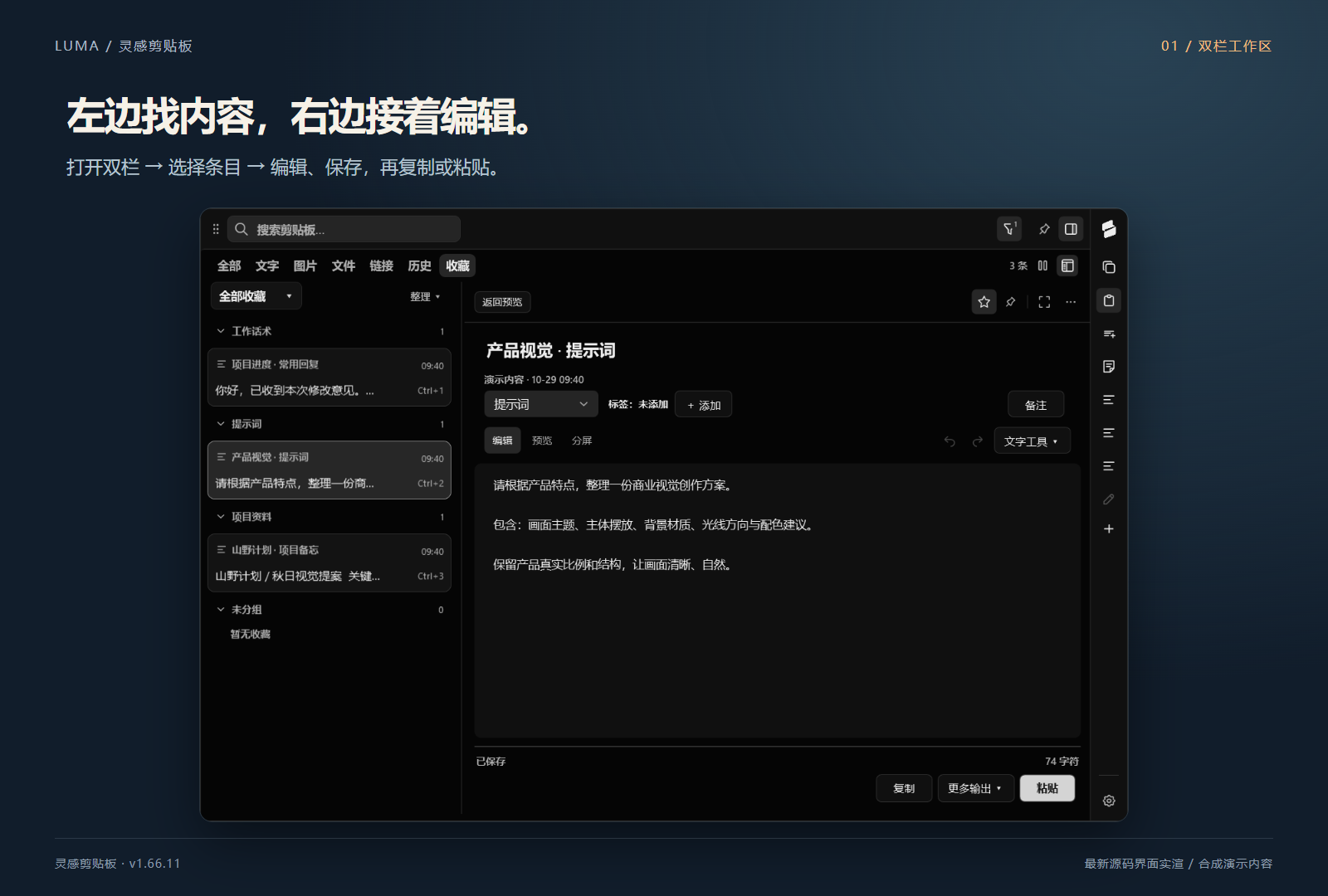The width and height of the screenshot is (1328, 896).
Task: Click the drag handle dots beside the search box
Action: pyautogui.click(x=216, y=229)
